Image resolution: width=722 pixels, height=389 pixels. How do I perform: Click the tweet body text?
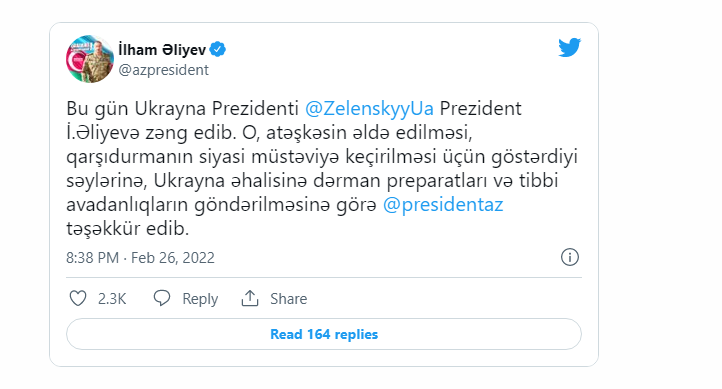321,168
